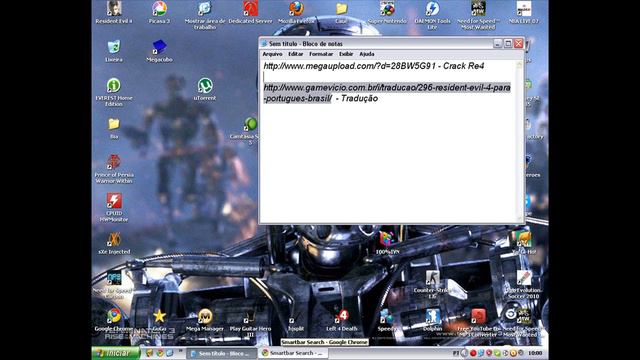The image size is (640, 360).
Task: Click the PT language indicator in the tray
Action: (x=456, y=353)
